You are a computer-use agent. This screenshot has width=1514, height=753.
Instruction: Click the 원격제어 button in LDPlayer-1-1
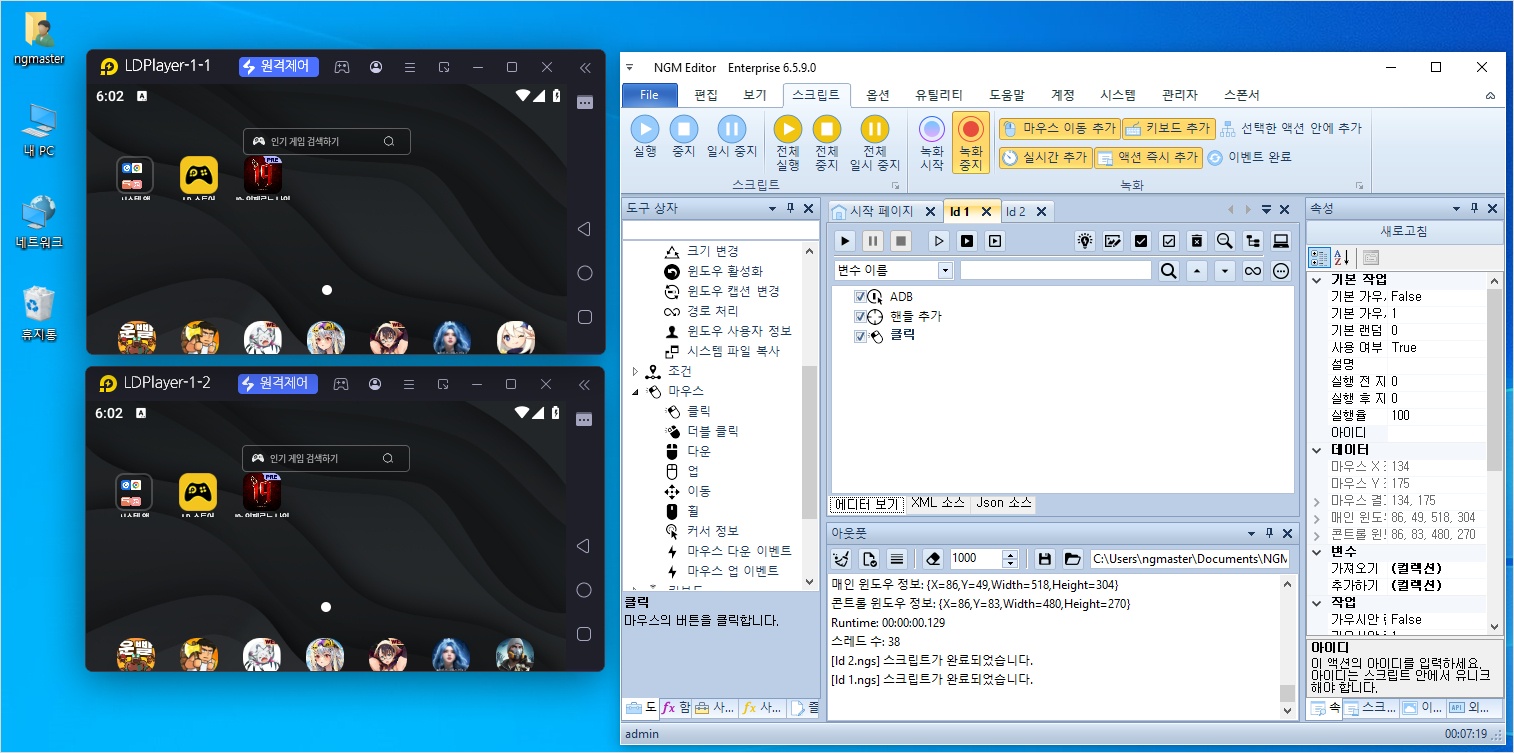pyautogui.click(x=279, y=67)
